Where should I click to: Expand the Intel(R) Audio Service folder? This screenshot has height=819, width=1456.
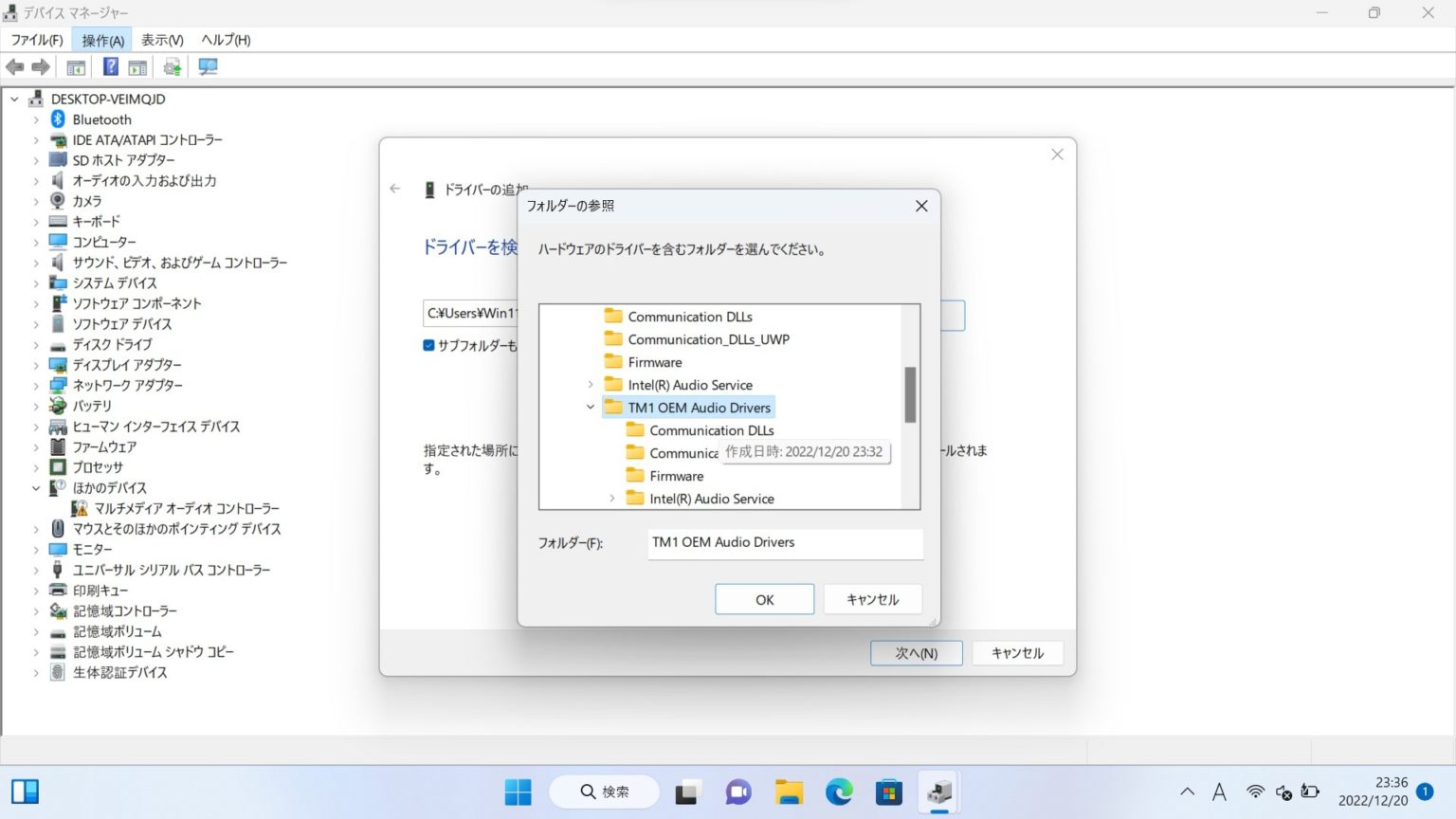pyautogui.click(x=591, y=385)
